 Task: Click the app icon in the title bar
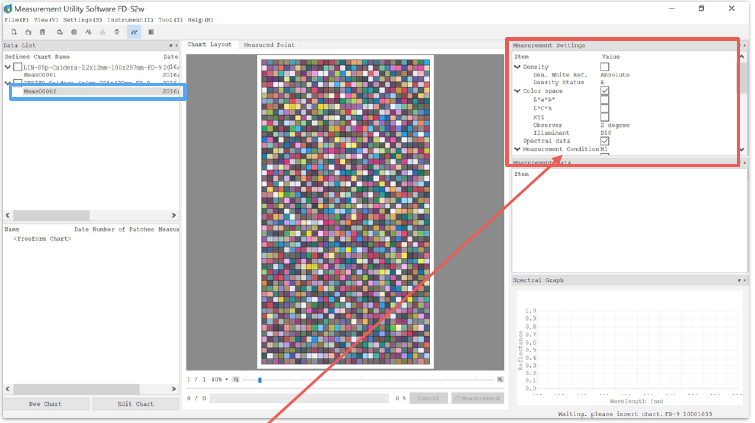click(8, 9)
